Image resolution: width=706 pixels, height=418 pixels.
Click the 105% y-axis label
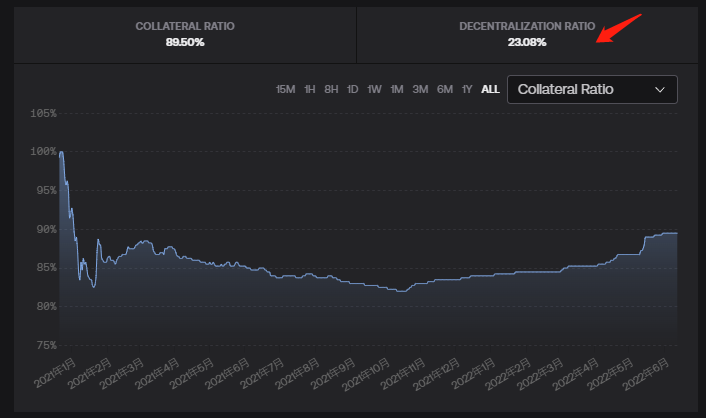coord(44,114)
